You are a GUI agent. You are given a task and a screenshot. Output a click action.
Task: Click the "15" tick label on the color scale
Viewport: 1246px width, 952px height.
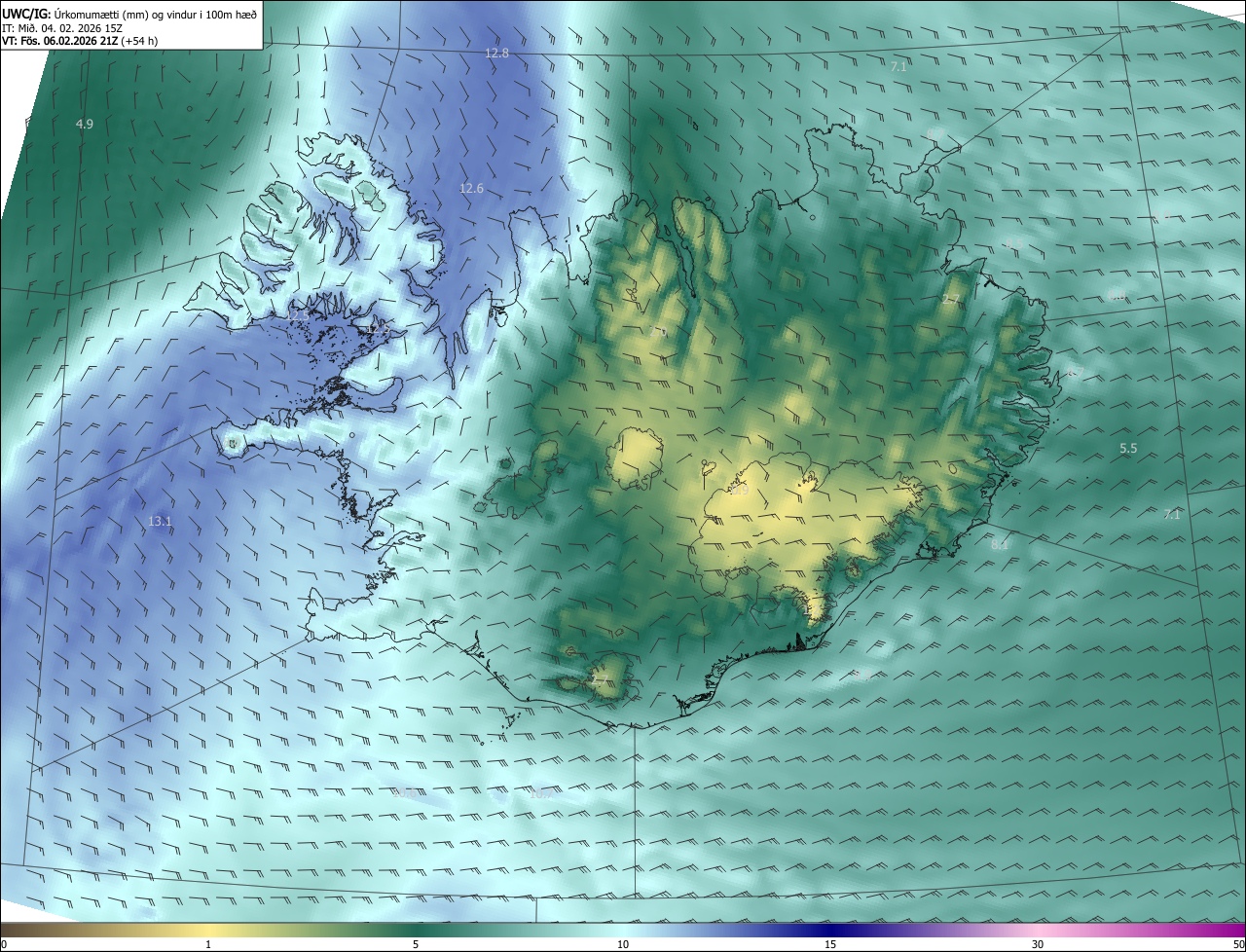point(830,944)
